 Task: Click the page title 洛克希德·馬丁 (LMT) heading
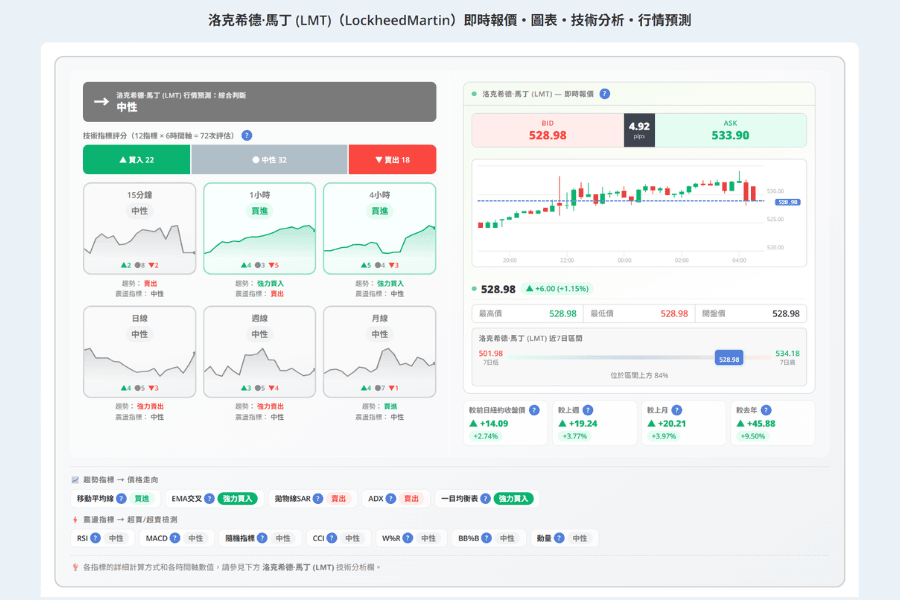[449, 21]
